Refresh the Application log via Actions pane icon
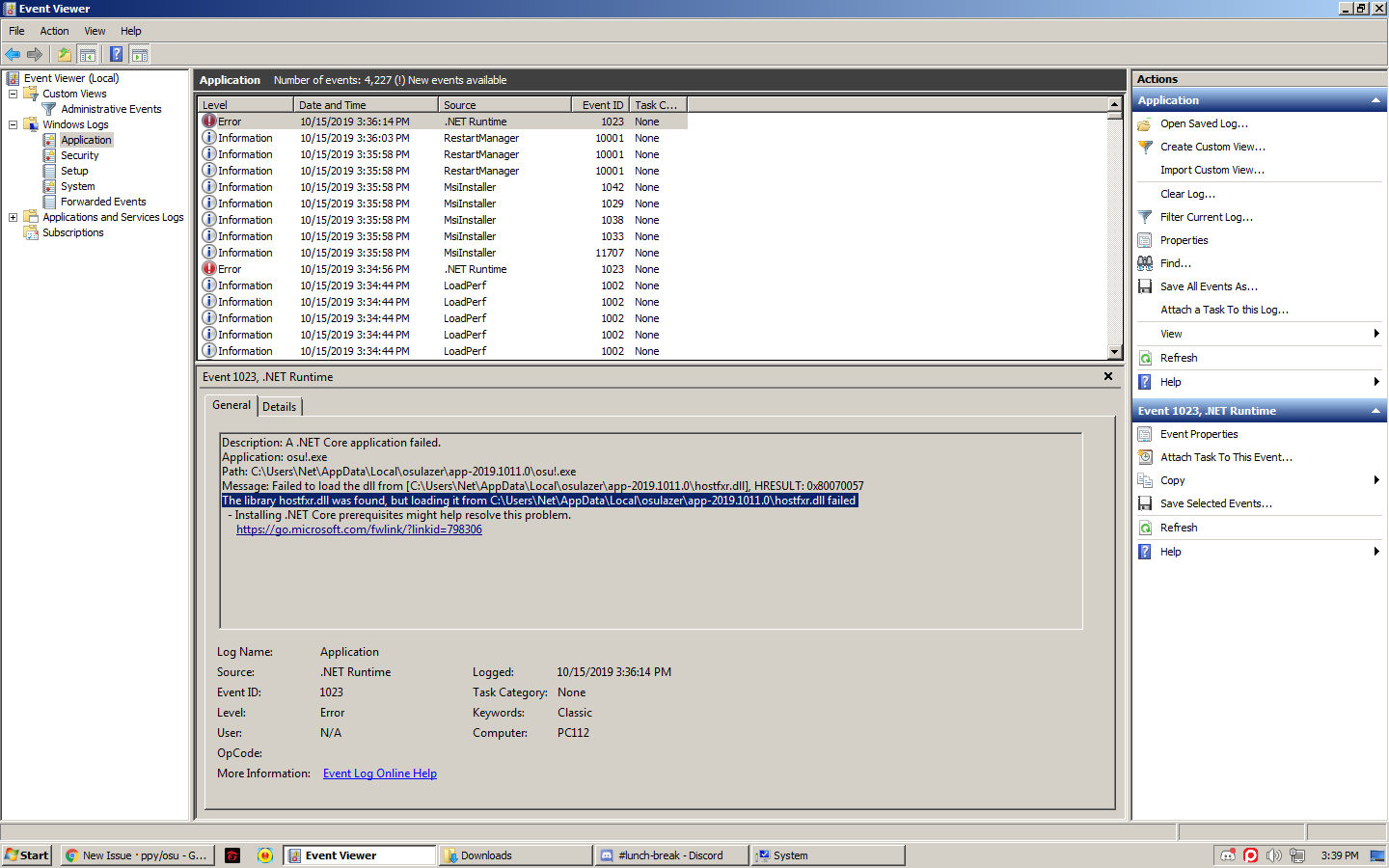Image resolution: width=1389 pixels, height=868 pixels. coord(1144,357)
